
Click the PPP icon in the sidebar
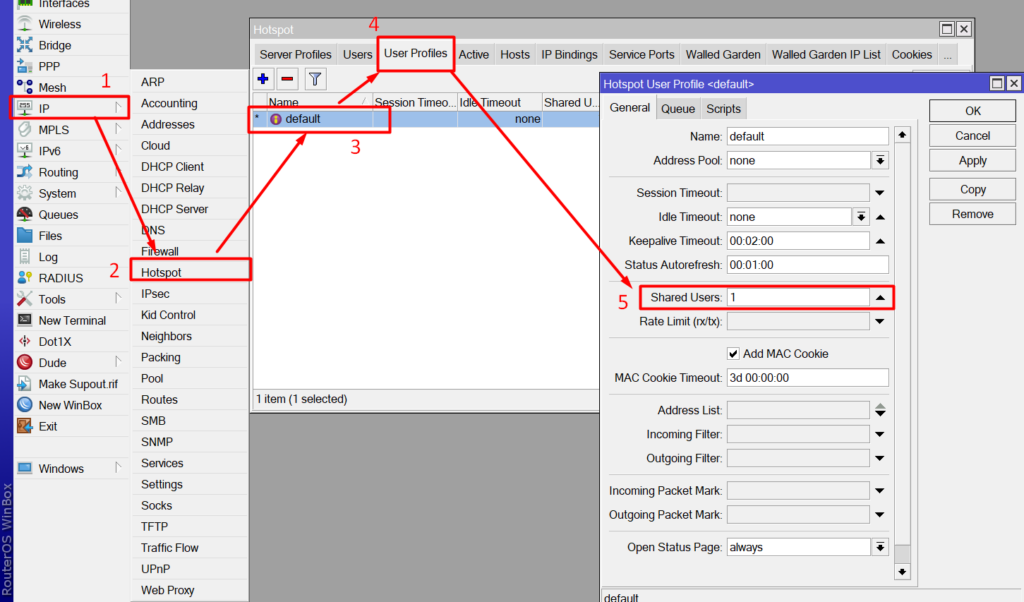(25, 67)
